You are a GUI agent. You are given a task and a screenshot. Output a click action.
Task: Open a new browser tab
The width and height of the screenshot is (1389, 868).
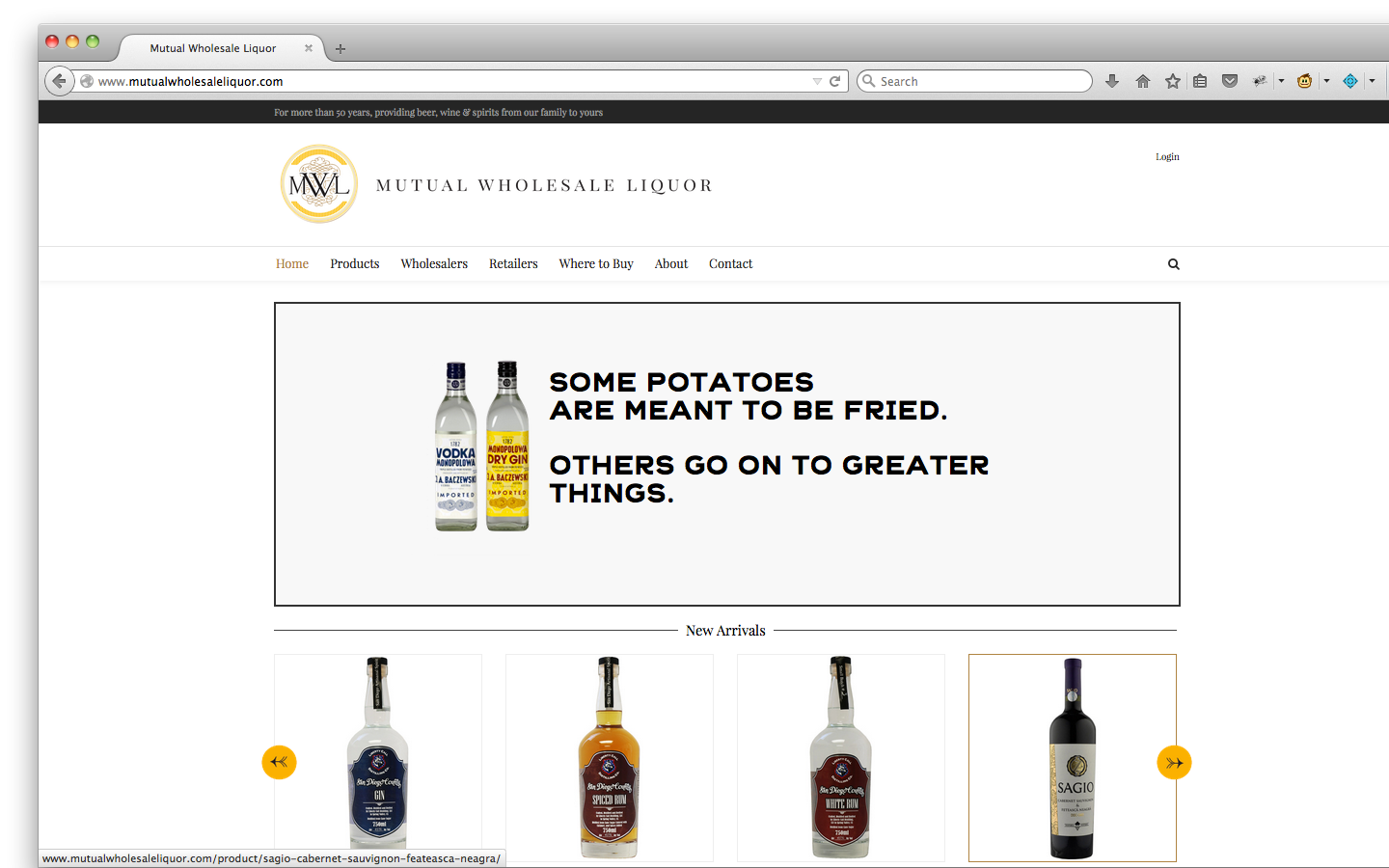[x=340, y=48]
